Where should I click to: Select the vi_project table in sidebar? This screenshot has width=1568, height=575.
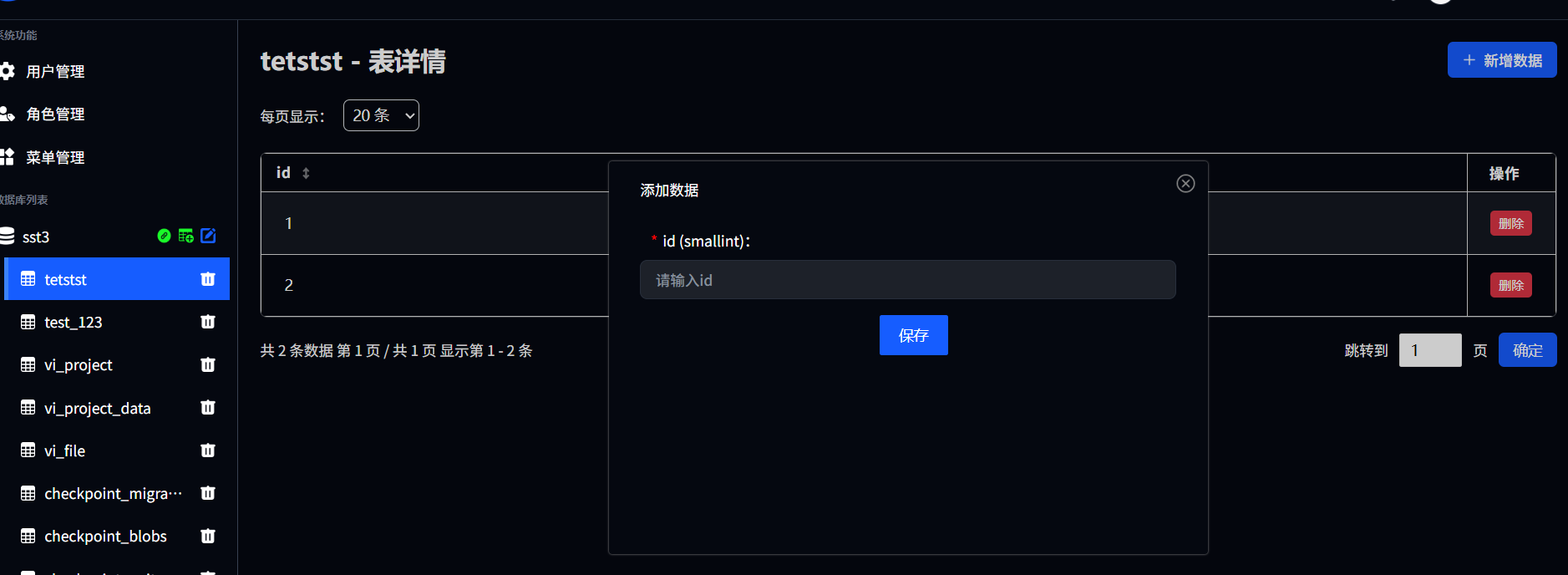pyautogui.click(x=79, y=365)
